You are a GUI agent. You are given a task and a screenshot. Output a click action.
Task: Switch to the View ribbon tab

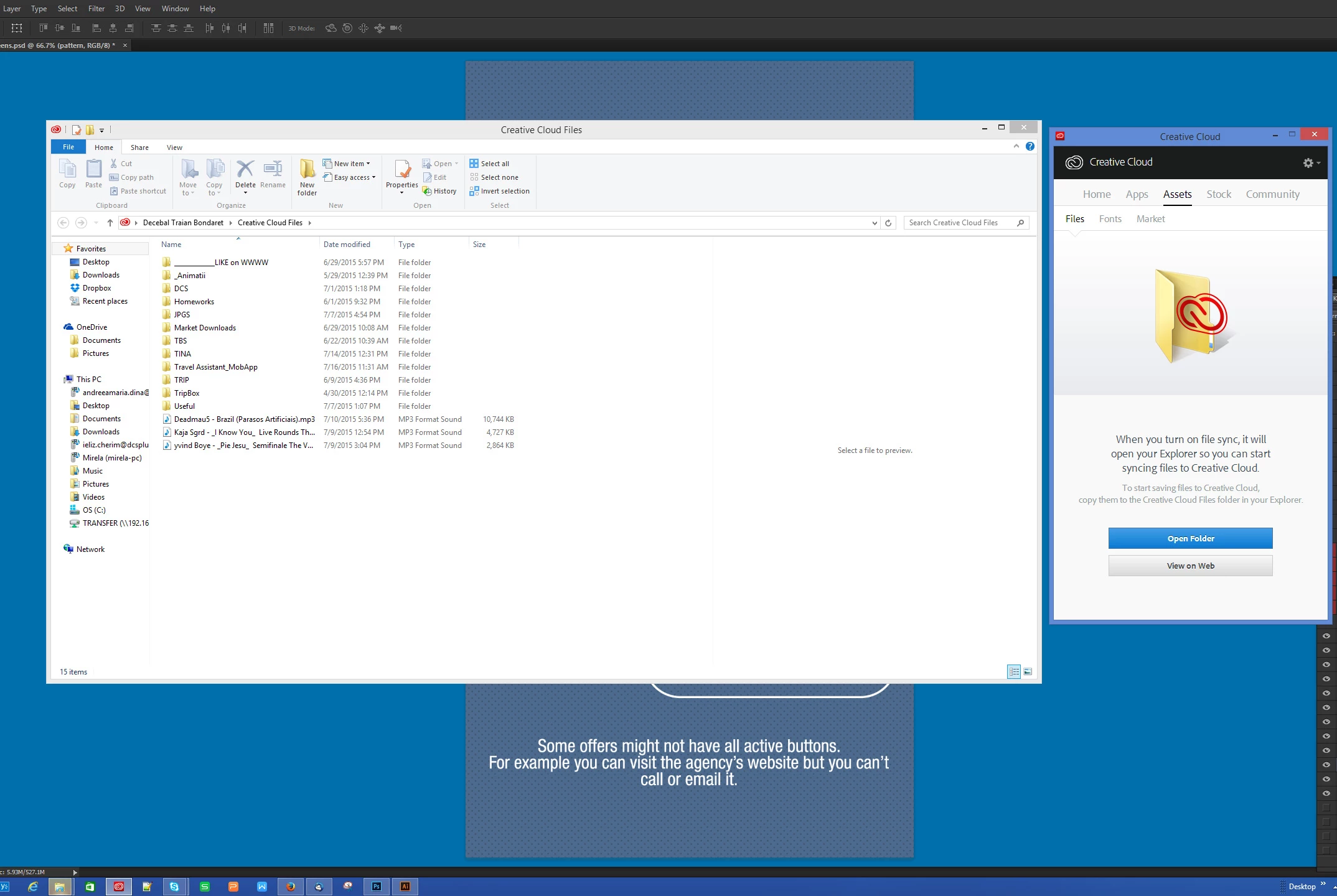coord(174,147)
